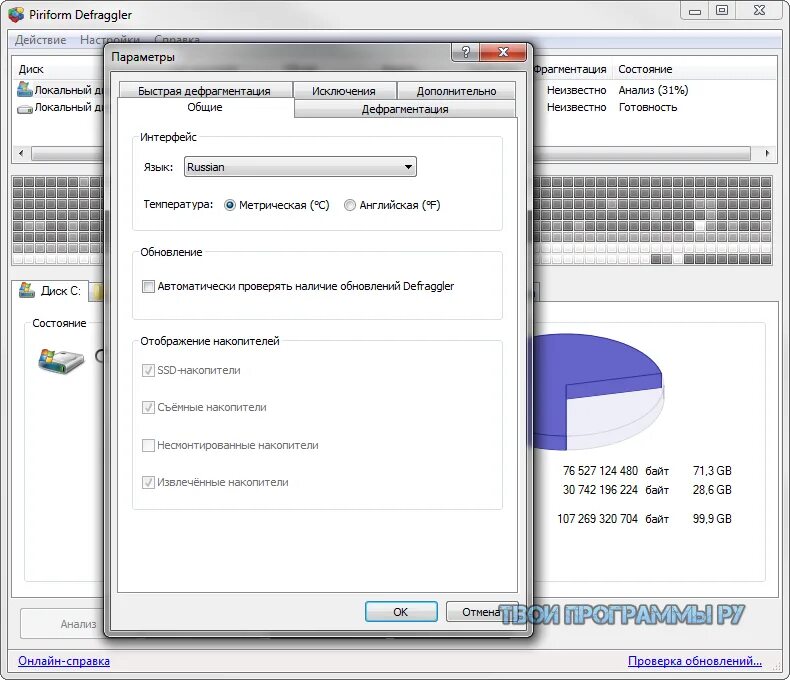Click the Готовность status cell
The image size is (790, 680).
(x=647, y=107)
